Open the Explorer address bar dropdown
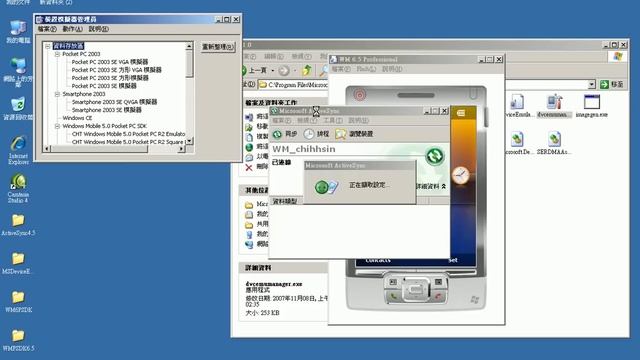Image resolution: width=640 pixels, height=360 pixels. tap(592, 84)
